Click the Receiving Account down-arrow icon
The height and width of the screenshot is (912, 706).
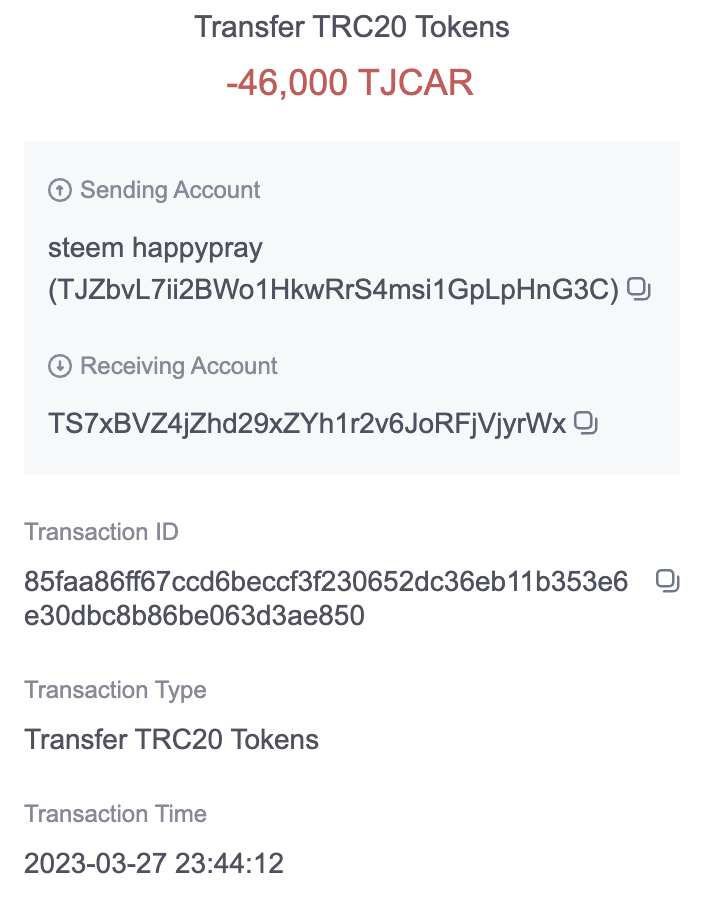(59, 366)
